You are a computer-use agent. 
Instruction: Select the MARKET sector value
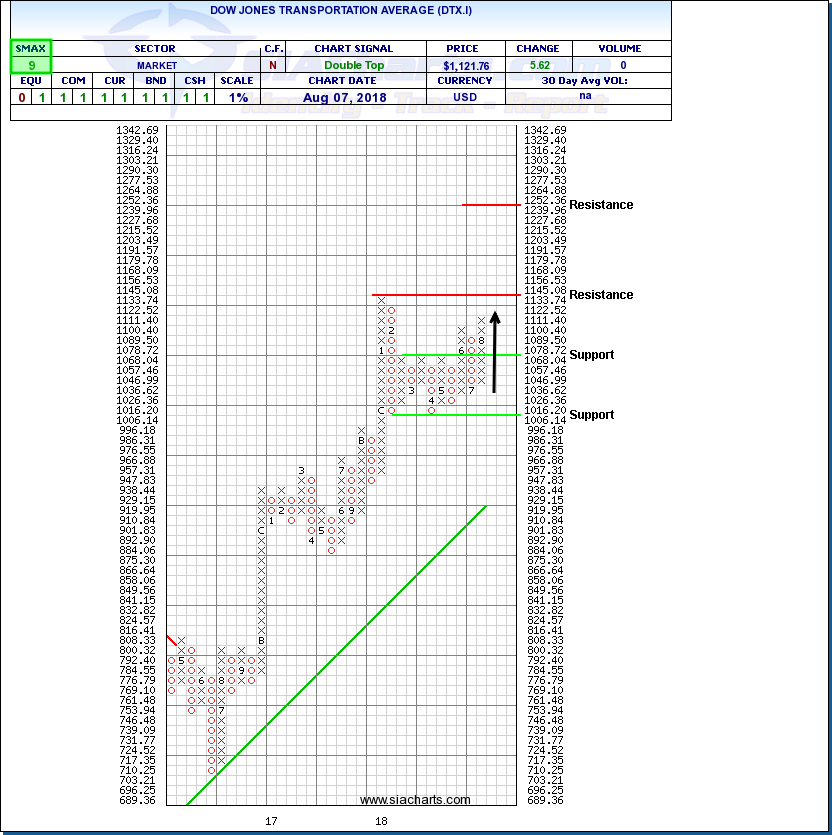[154, 65]
